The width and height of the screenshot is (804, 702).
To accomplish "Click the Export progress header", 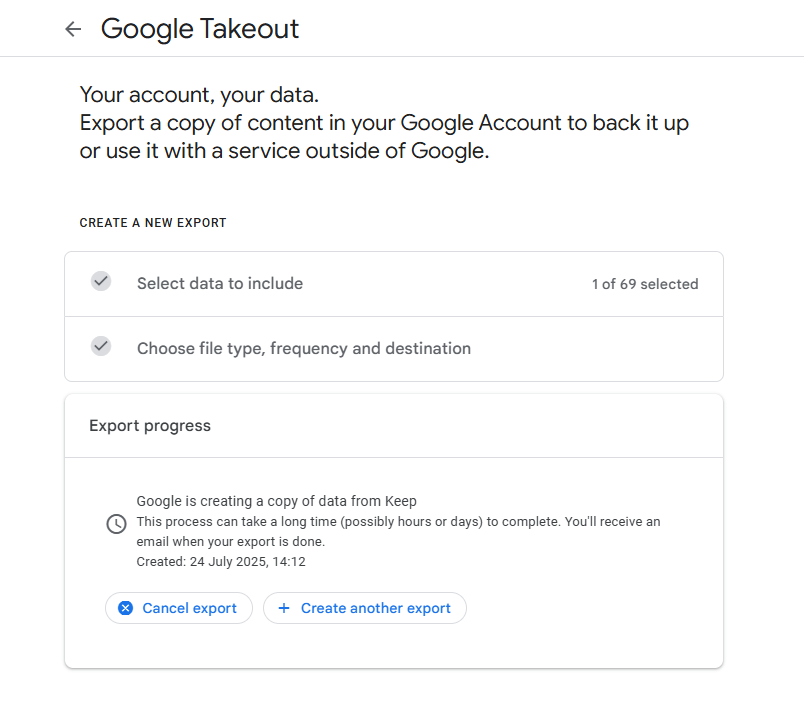I will click(x=150, y=426).
